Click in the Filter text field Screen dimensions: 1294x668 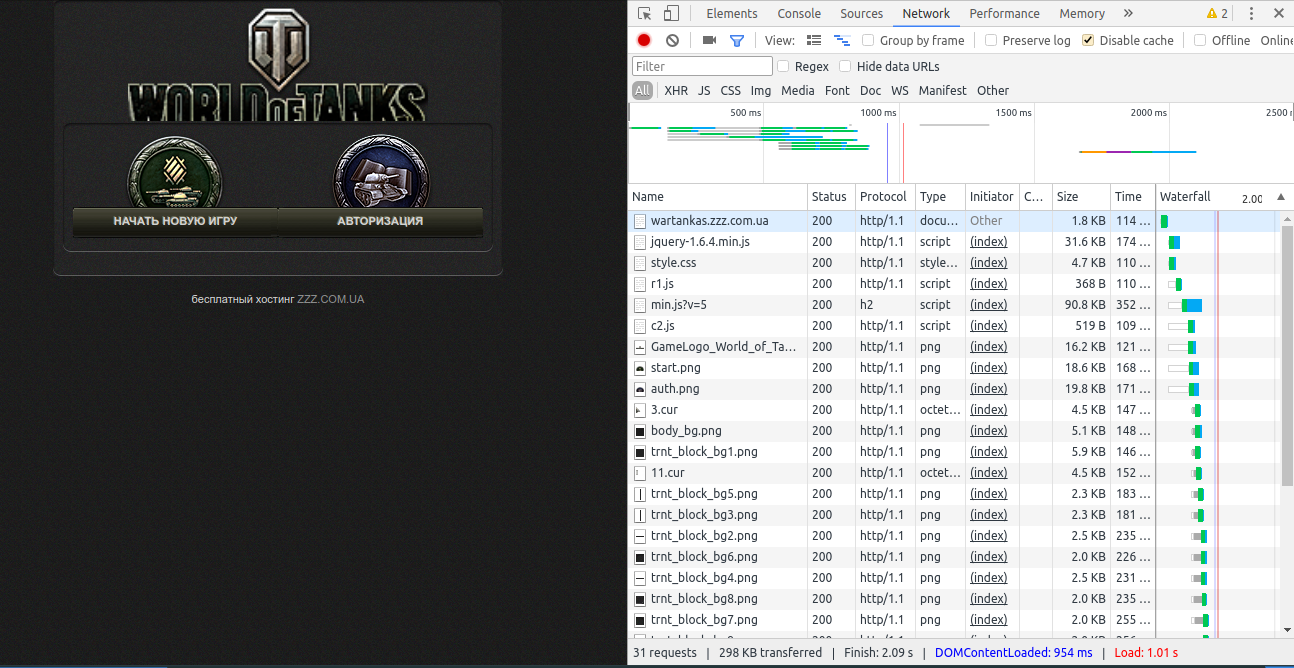click(702, 66)
